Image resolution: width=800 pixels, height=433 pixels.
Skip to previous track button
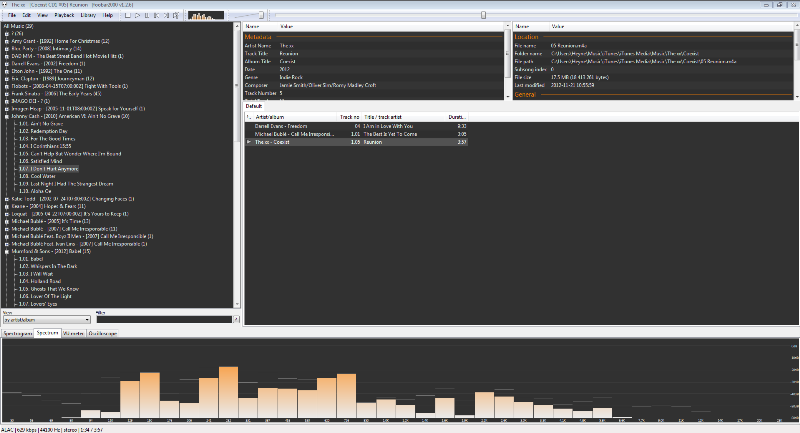click(156, 16)
